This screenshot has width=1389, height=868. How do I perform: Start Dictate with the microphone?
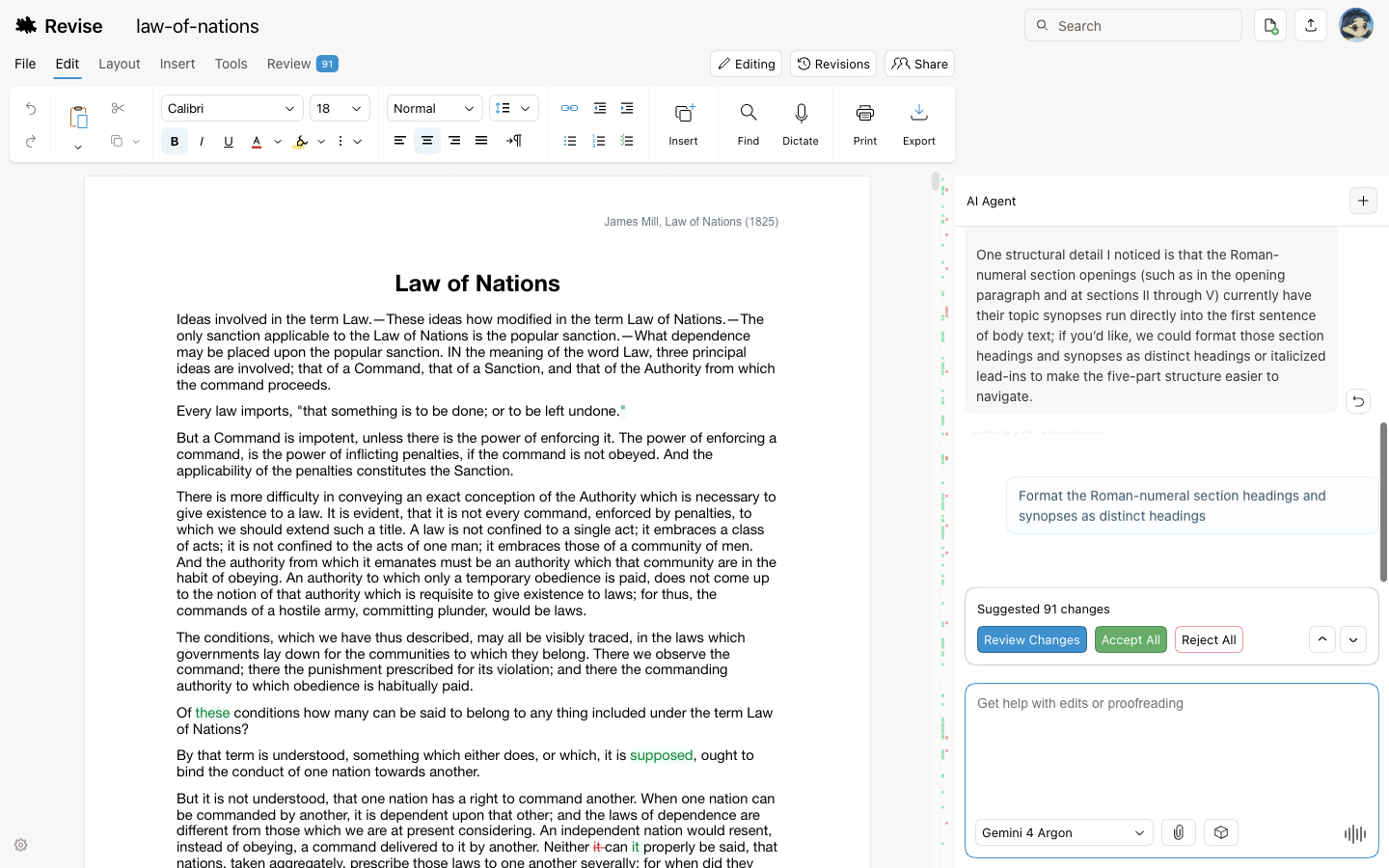click(x=801, y=124)
